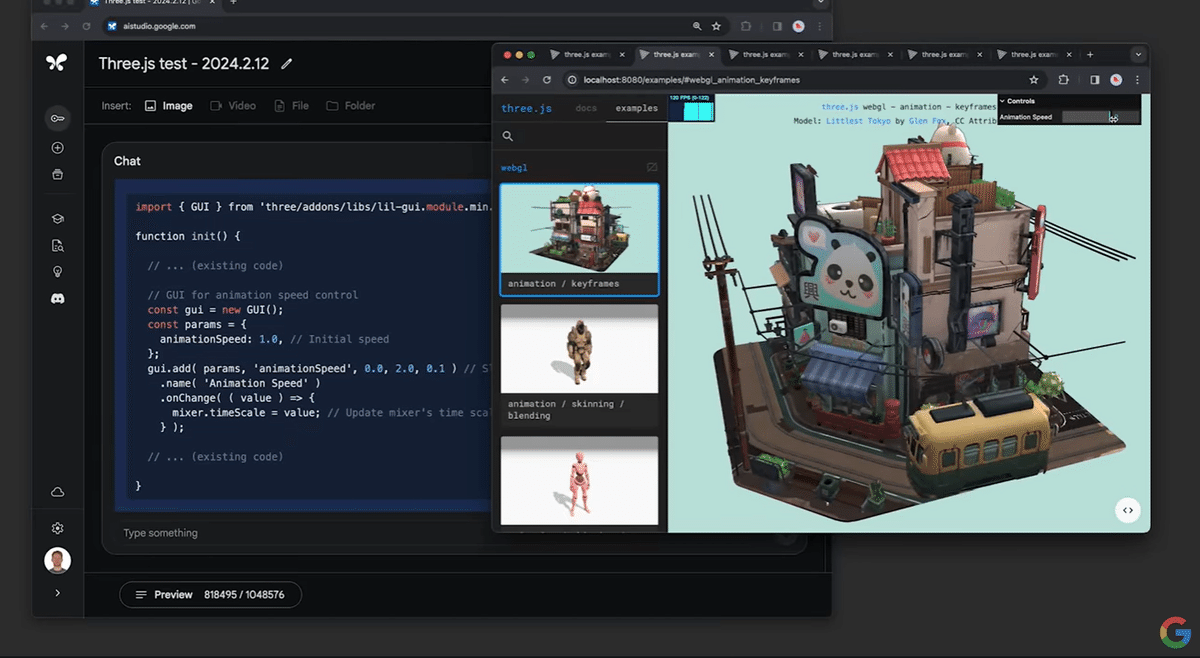Image resolution: width=1200 pixels, height=658 pixels.
Task: Open extensions puzzle icon in three.js browser
Action: (1063, 80)
